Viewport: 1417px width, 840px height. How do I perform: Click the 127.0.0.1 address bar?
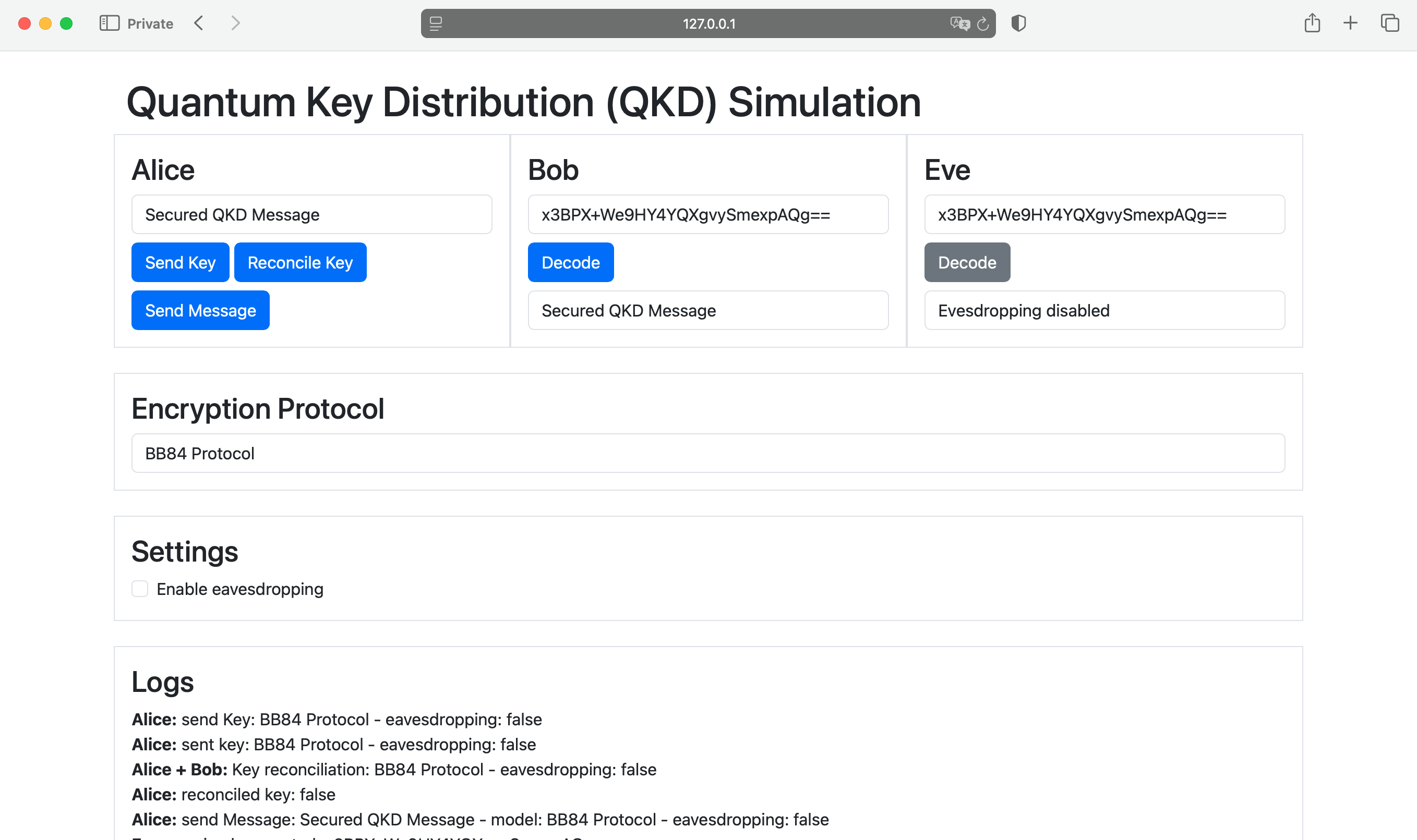click(x=708, y=24)
